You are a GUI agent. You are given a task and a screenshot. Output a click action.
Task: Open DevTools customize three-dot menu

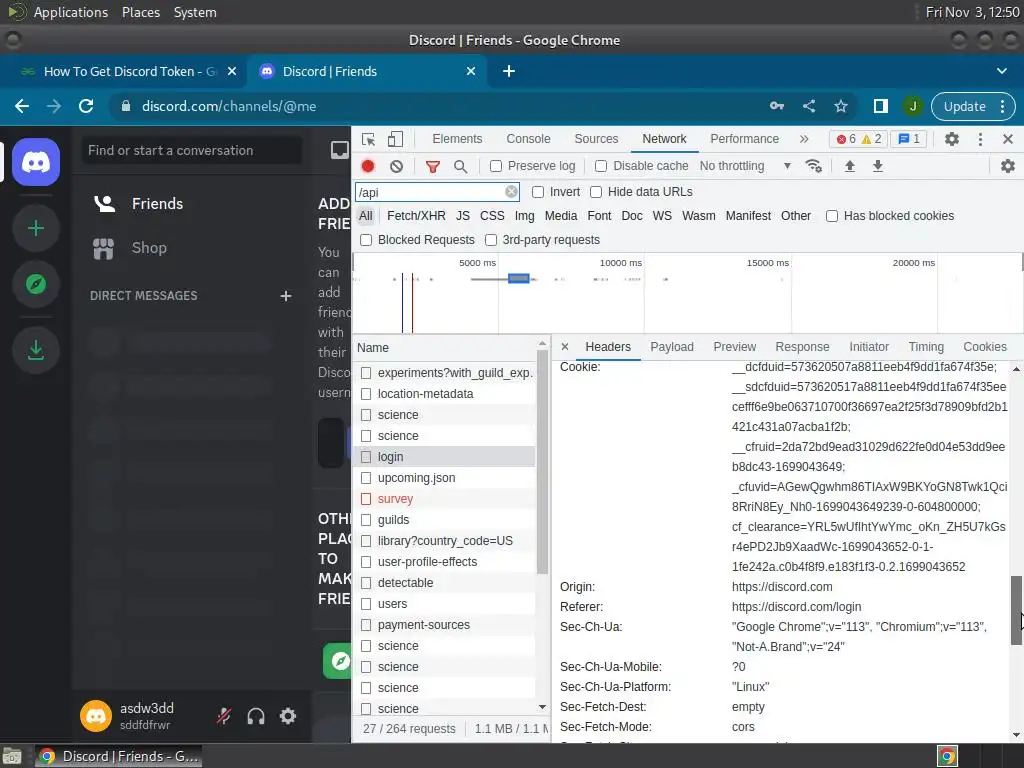coord(980,138)
